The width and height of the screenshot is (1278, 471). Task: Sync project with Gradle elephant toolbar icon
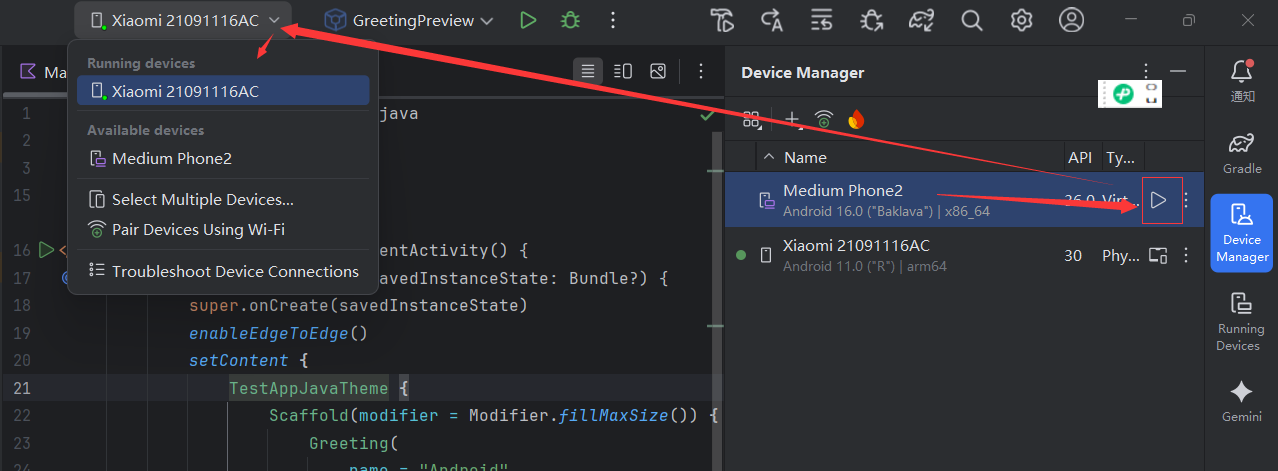click(921, 20)
